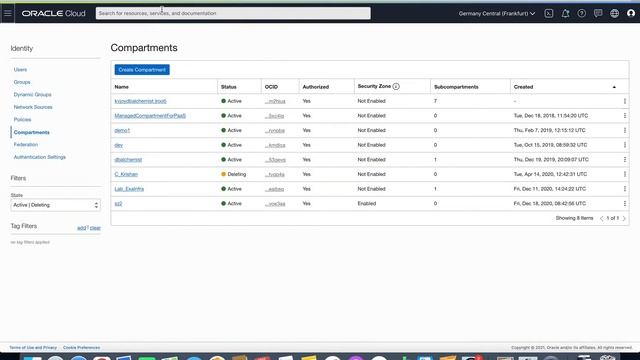Open Policies in Identity menu

[x=22, y=119]
